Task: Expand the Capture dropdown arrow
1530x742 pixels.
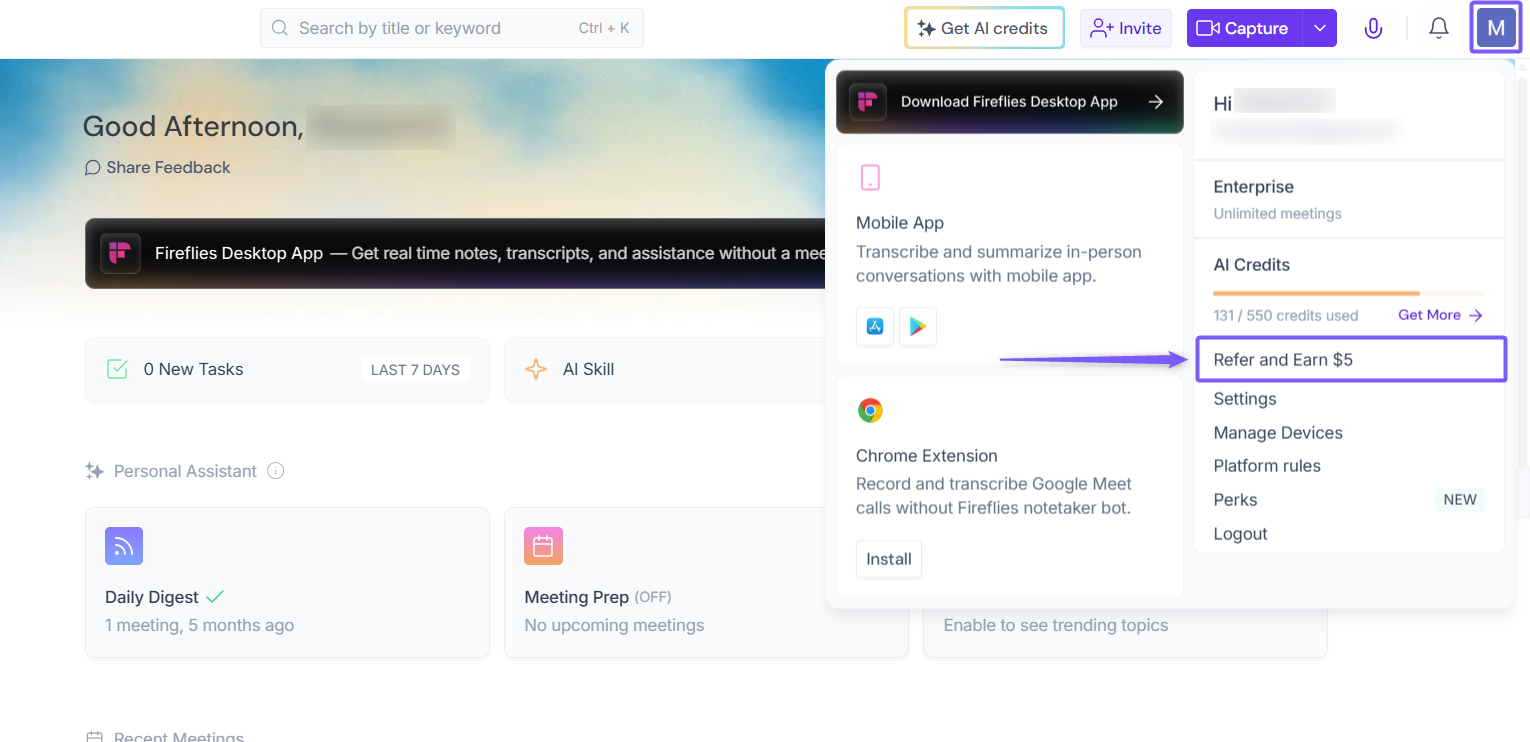Action: tap(1320, 28)
